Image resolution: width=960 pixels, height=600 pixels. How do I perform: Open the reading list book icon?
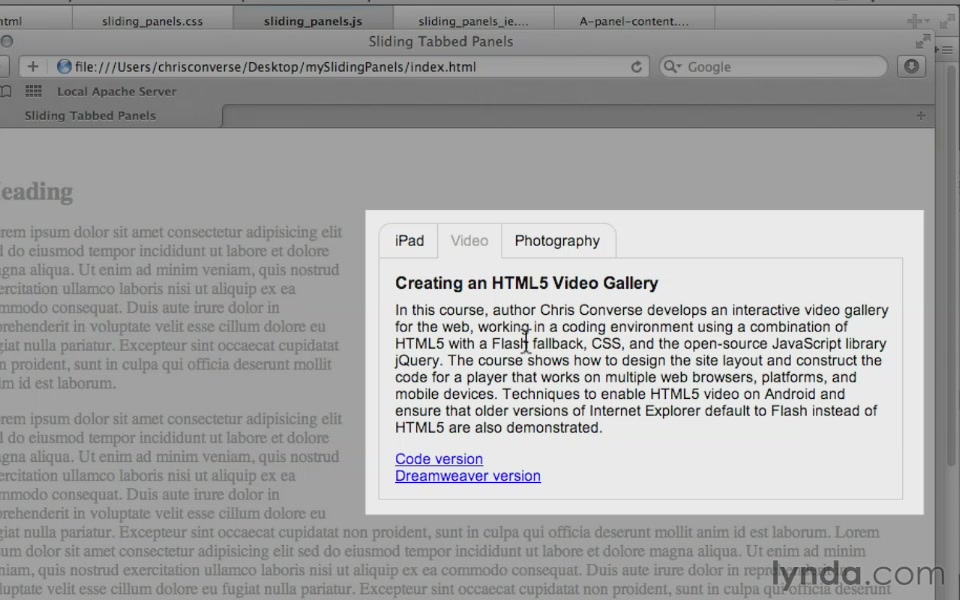pyautogui.click(x=6, y=91)
